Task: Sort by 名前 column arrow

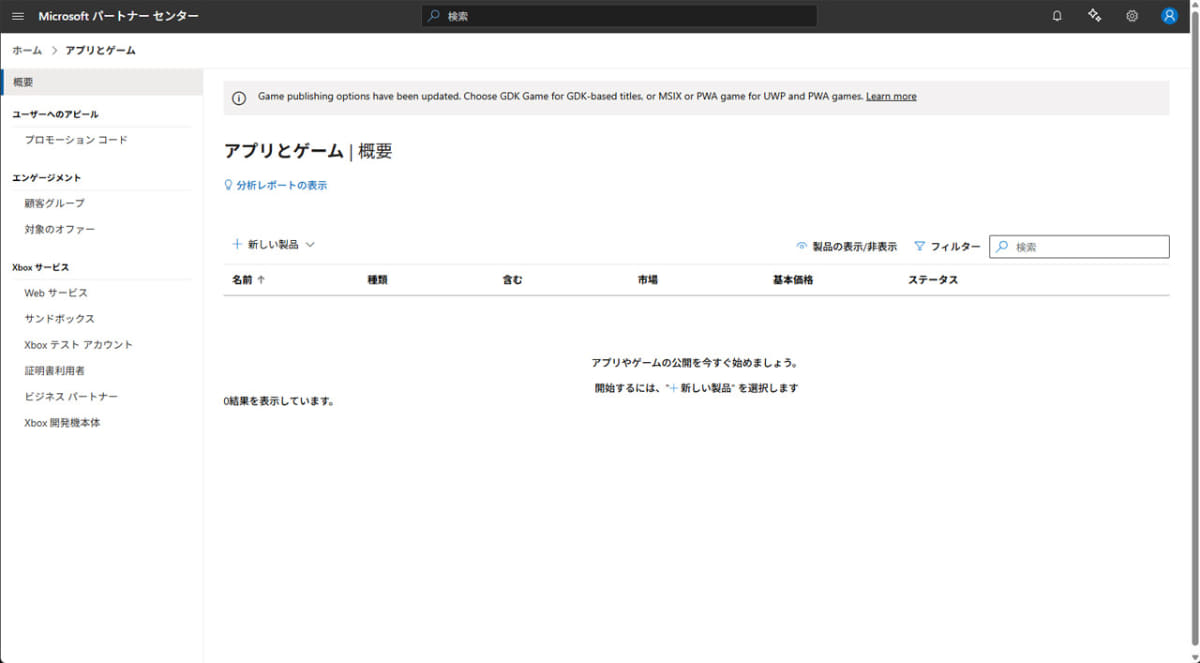Action: (x=261, y=280)
